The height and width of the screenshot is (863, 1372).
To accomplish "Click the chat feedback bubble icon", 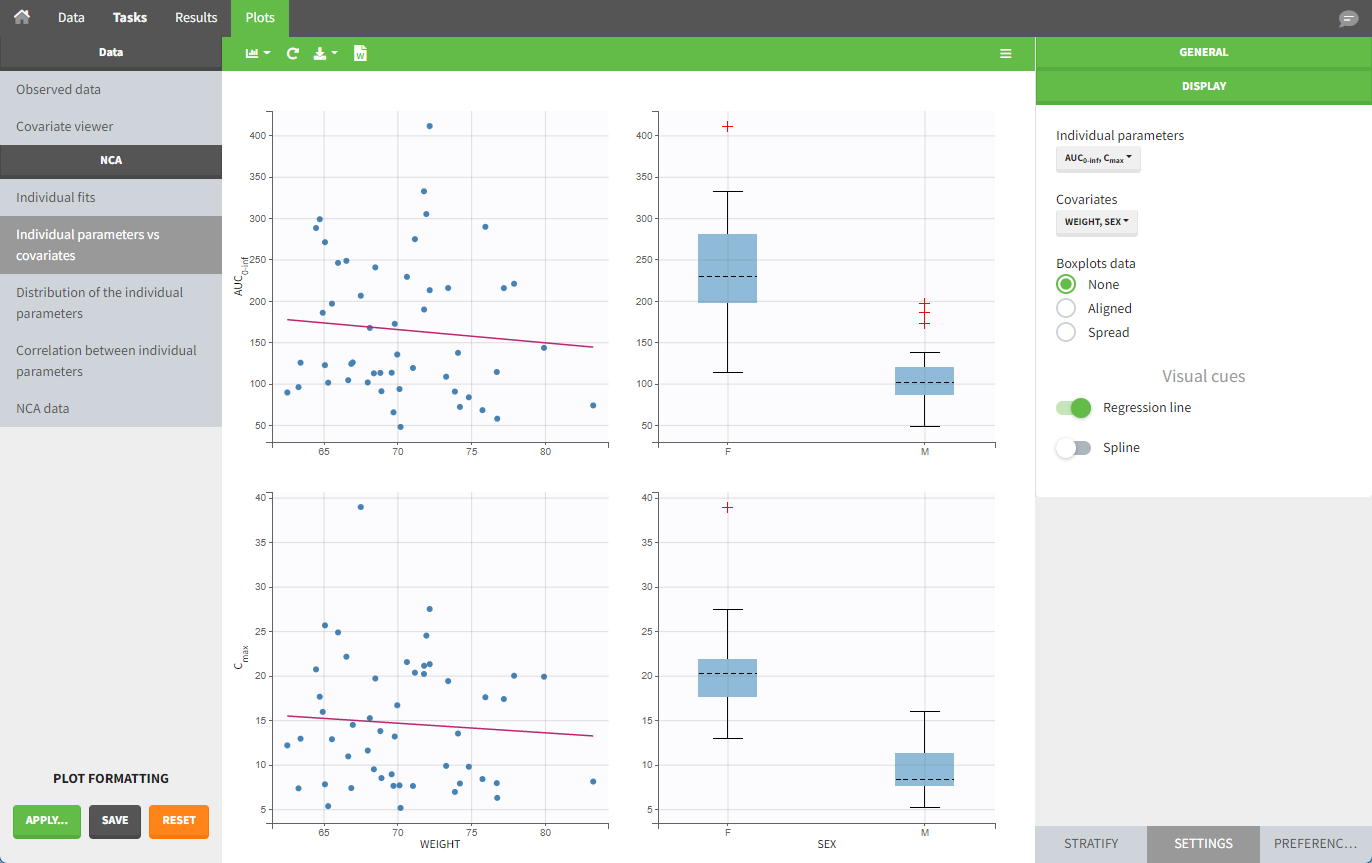I will (1348, 19).
